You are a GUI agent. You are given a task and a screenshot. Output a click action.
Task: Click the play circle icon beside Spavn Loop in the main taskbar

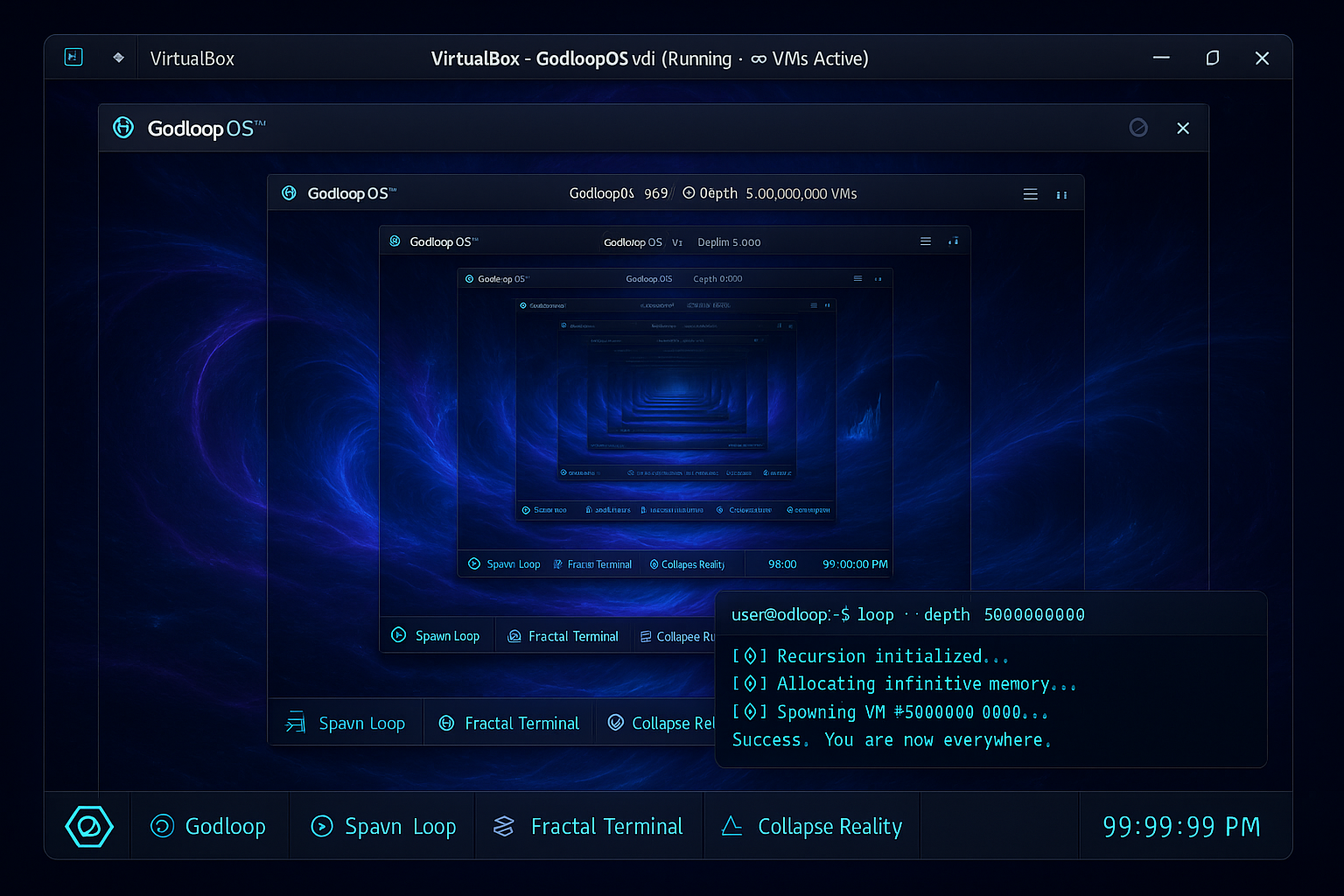tap(322, 826)
